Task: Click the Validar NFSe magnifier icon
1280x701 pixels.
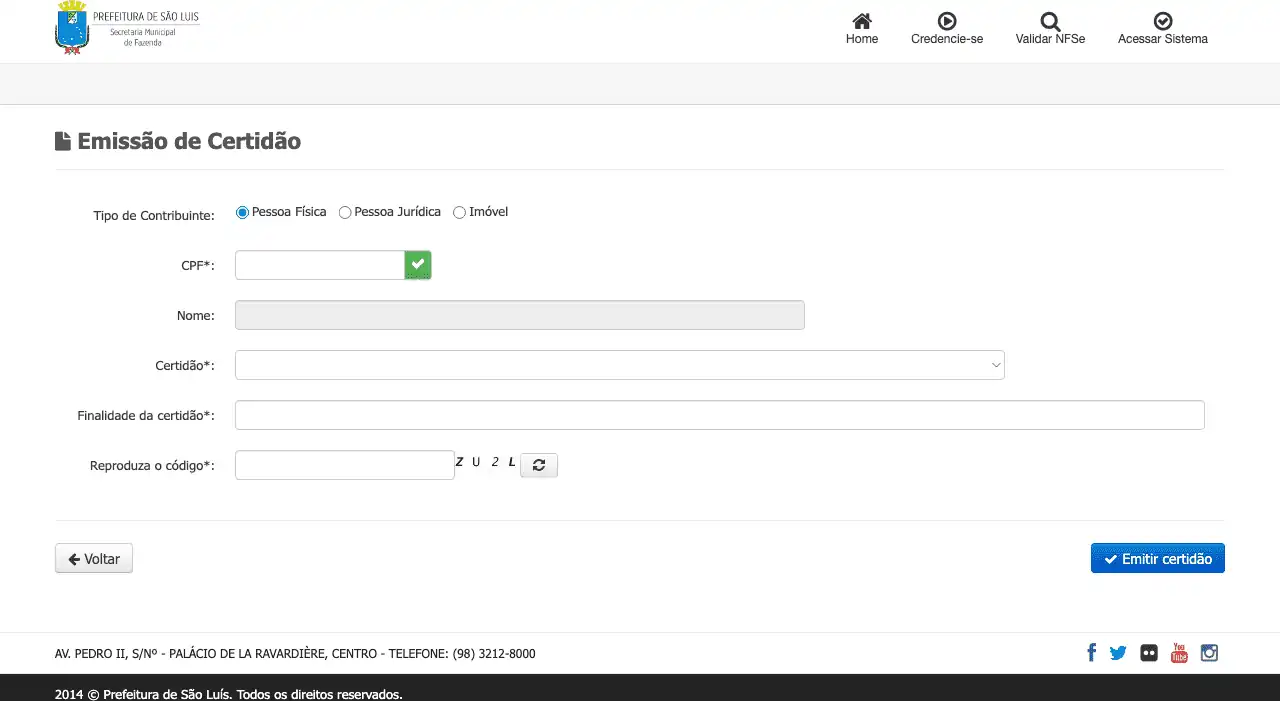Action: [x=1050, y=21]
